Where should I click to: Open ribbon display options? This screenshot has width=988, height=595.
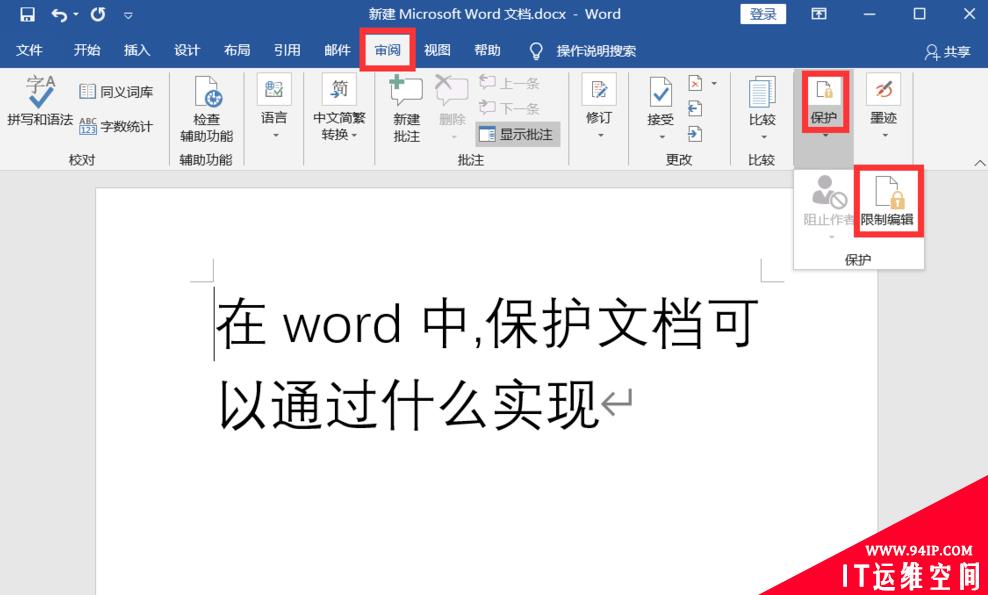819,14
